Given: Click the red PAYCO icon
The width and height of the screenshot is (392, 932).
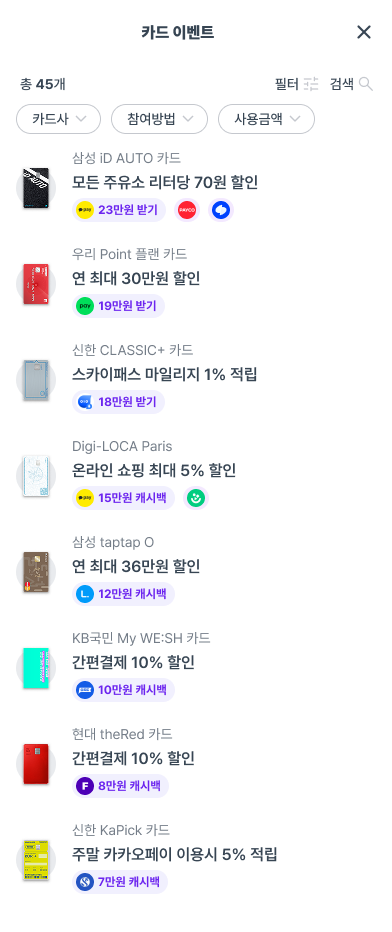Looking at the screenshot, I should pyautogui.click(x=186, y=210).
